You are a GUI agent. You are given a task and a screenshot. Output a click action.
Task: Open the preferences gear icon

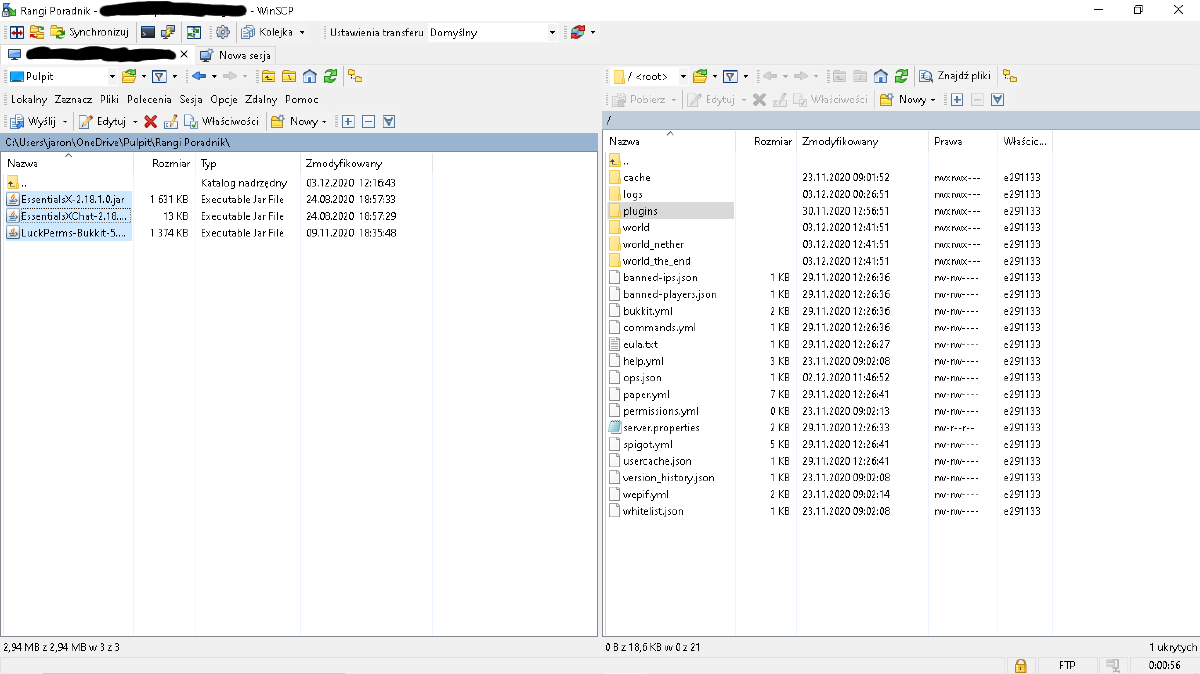coord(223,32)
